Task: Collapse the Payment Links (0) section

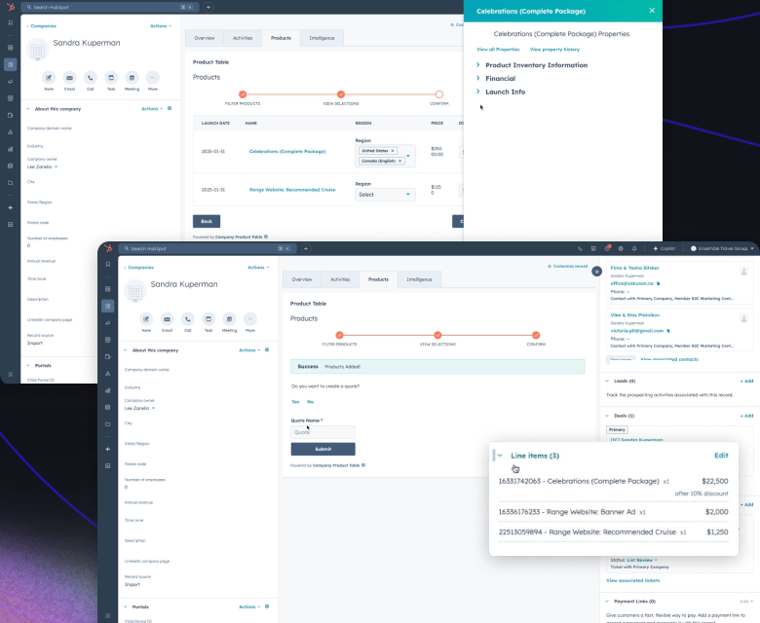Action: click(x=607, y=601)
